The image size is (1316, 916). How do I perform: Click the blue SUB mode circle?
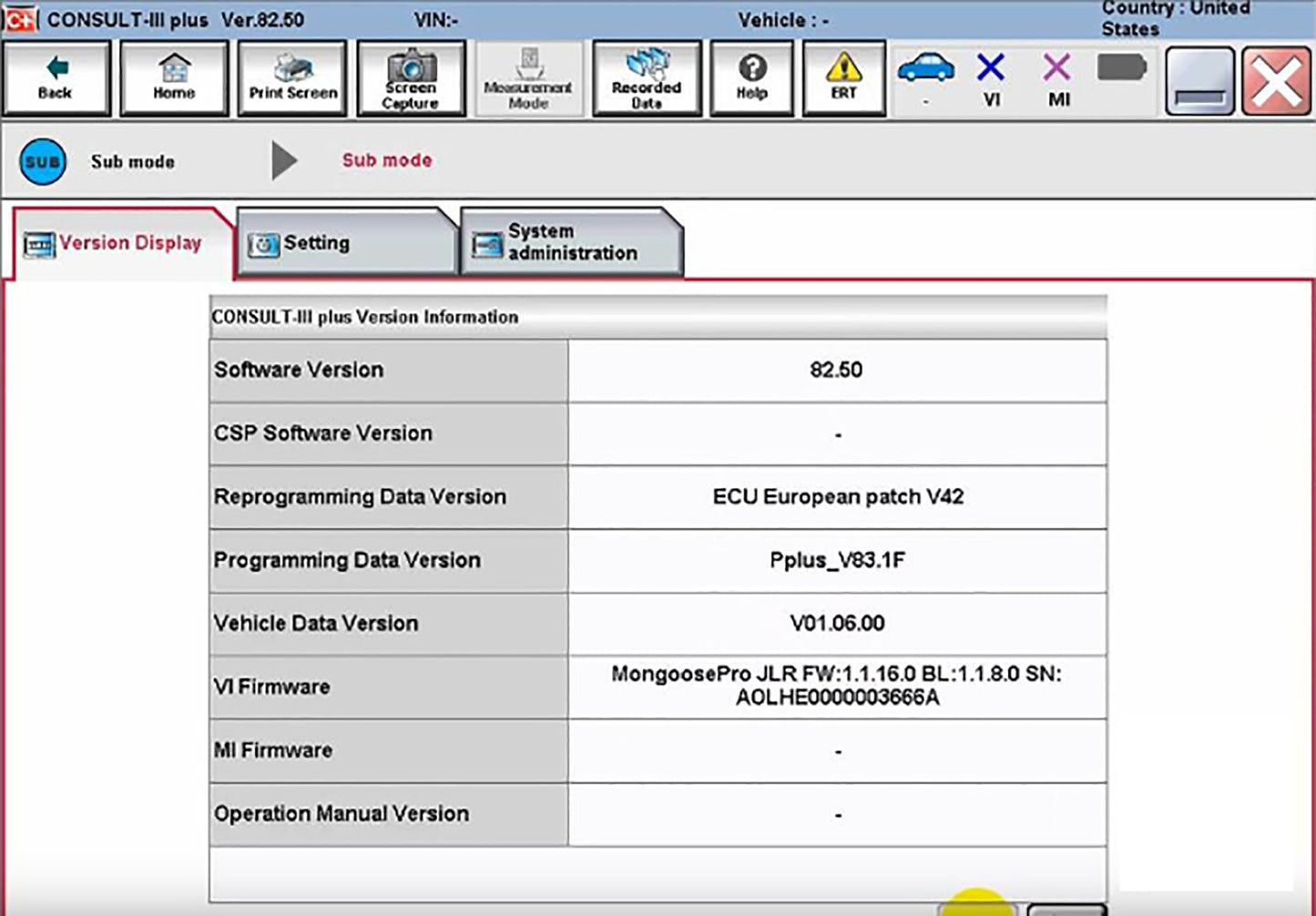point(43,162)
